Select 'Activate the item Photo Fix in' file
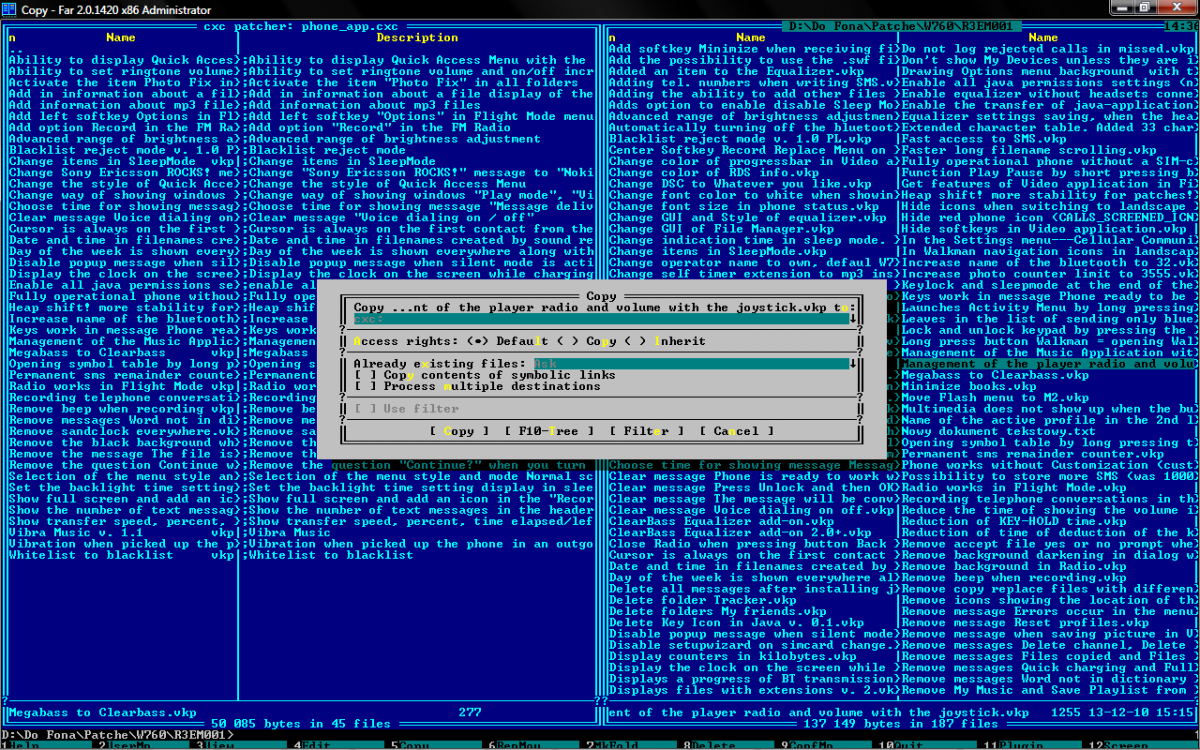Screen dimensions: 1200x750 121,83
